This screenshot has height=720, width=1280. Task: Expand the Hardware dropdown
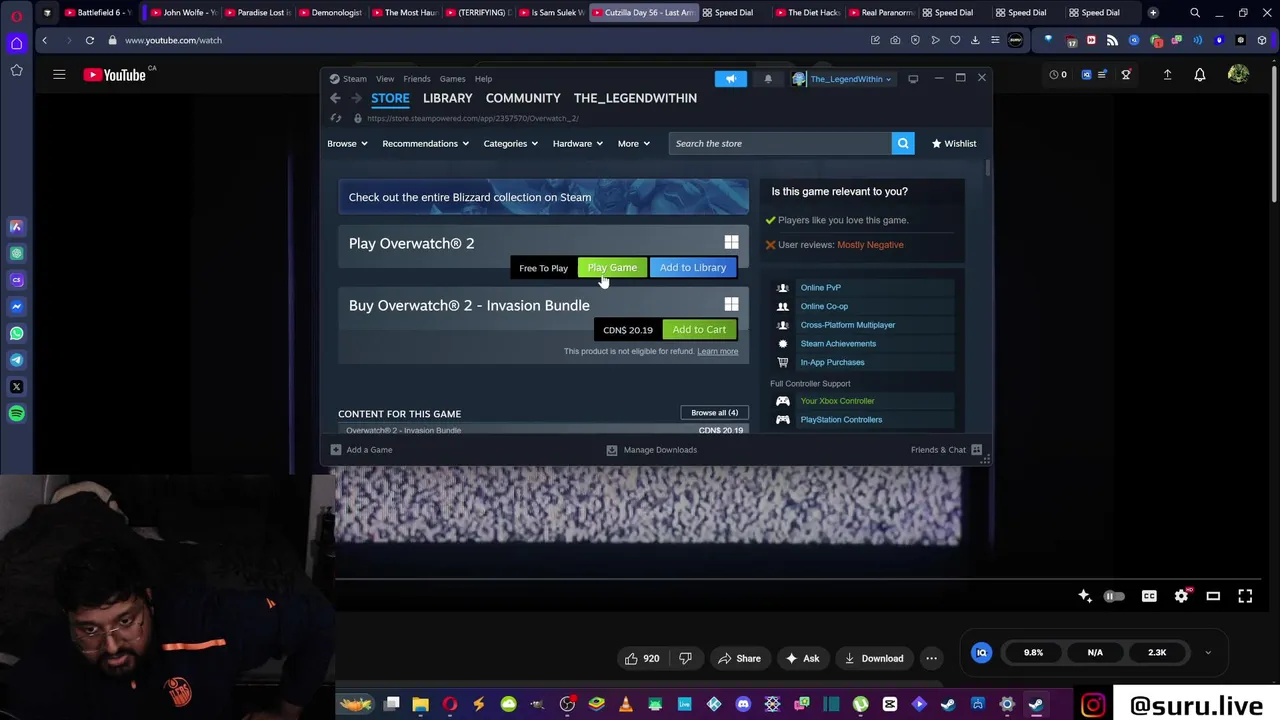[577, 143]
